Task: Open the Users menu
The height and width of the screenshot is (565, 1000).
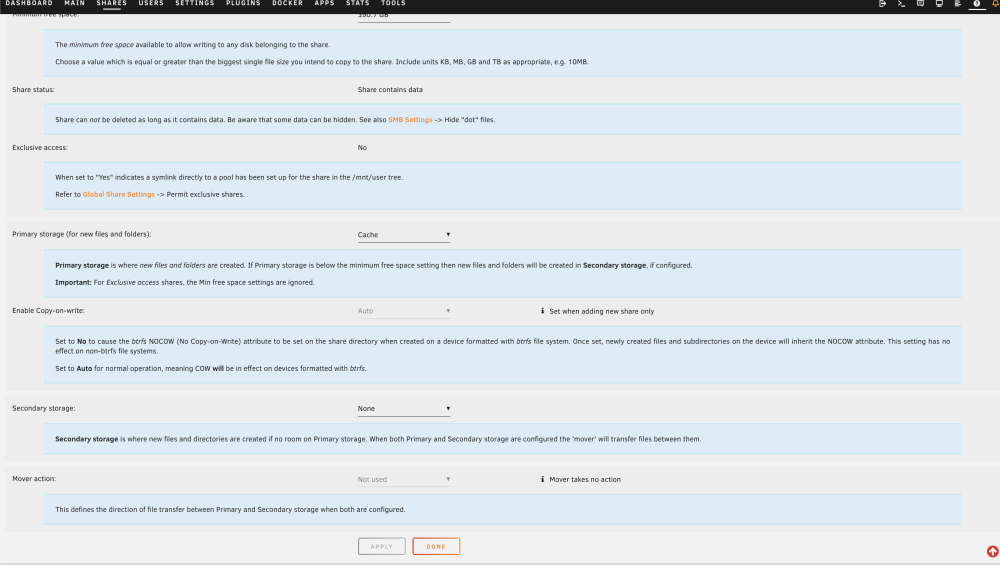Action: pos(151,3)
